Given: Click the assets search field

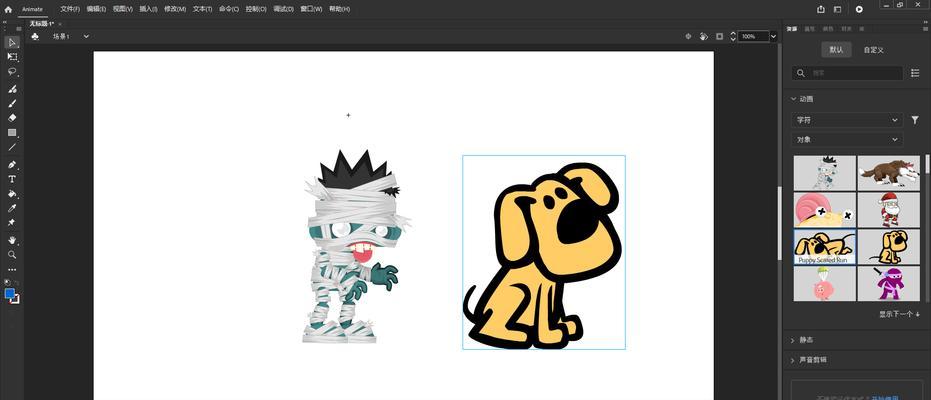Looking at the screenshot, I should click(x=847, y=72).
